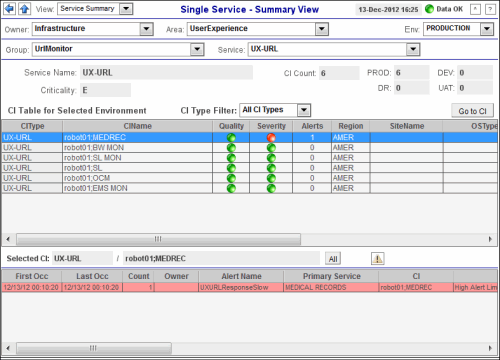Click green quality light for robot01;MEDREC

point(231,137)
